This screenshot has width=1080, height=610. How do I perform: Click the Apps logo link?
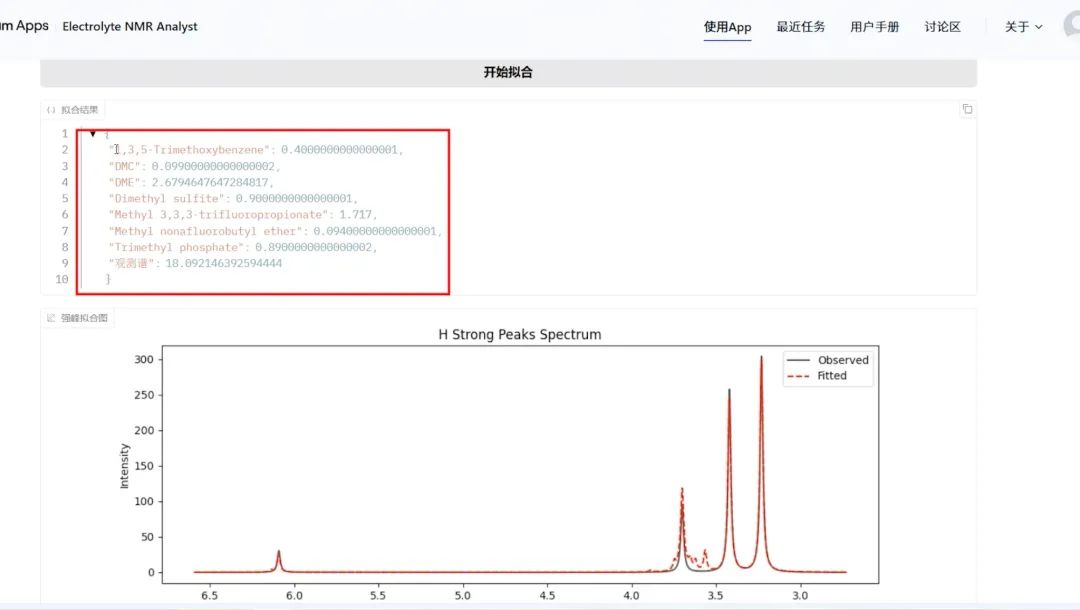(x=24, y=26)
